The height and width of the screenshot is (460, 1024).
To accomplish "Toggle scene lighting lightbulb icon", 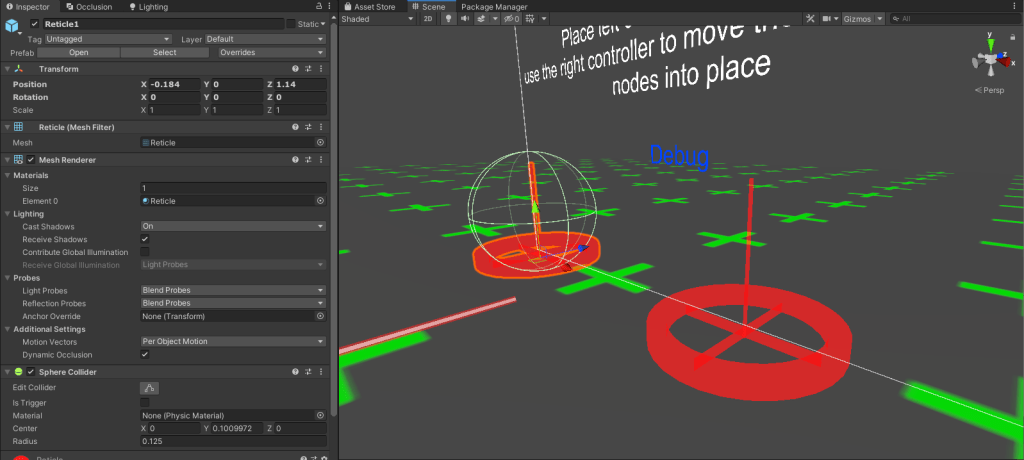I will click(x=448, y=19).
